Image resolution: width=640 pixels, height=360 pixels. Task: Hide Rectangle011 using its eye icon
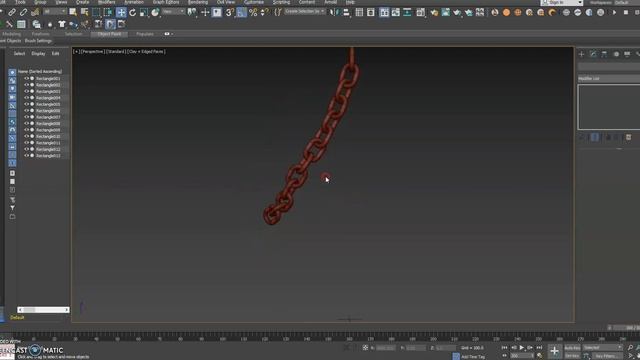click(26, 143)
